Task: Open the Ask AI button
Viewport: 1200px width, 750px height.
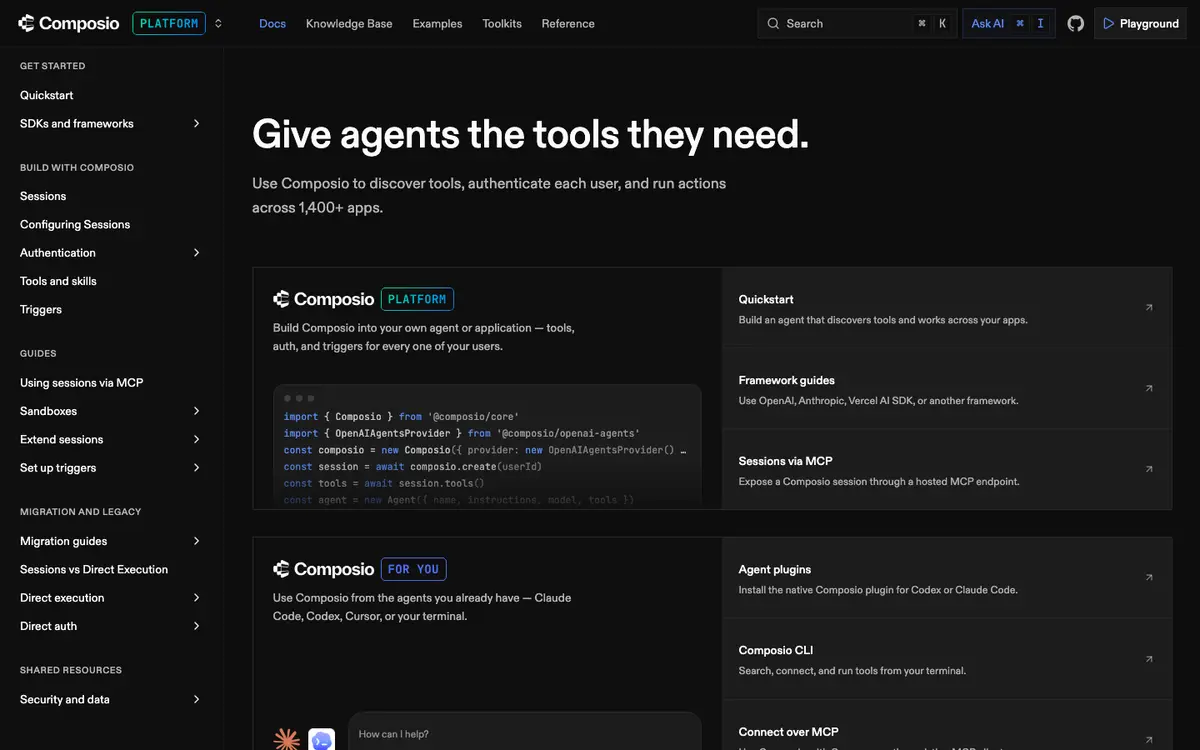Action: [x=1009, y=23]
